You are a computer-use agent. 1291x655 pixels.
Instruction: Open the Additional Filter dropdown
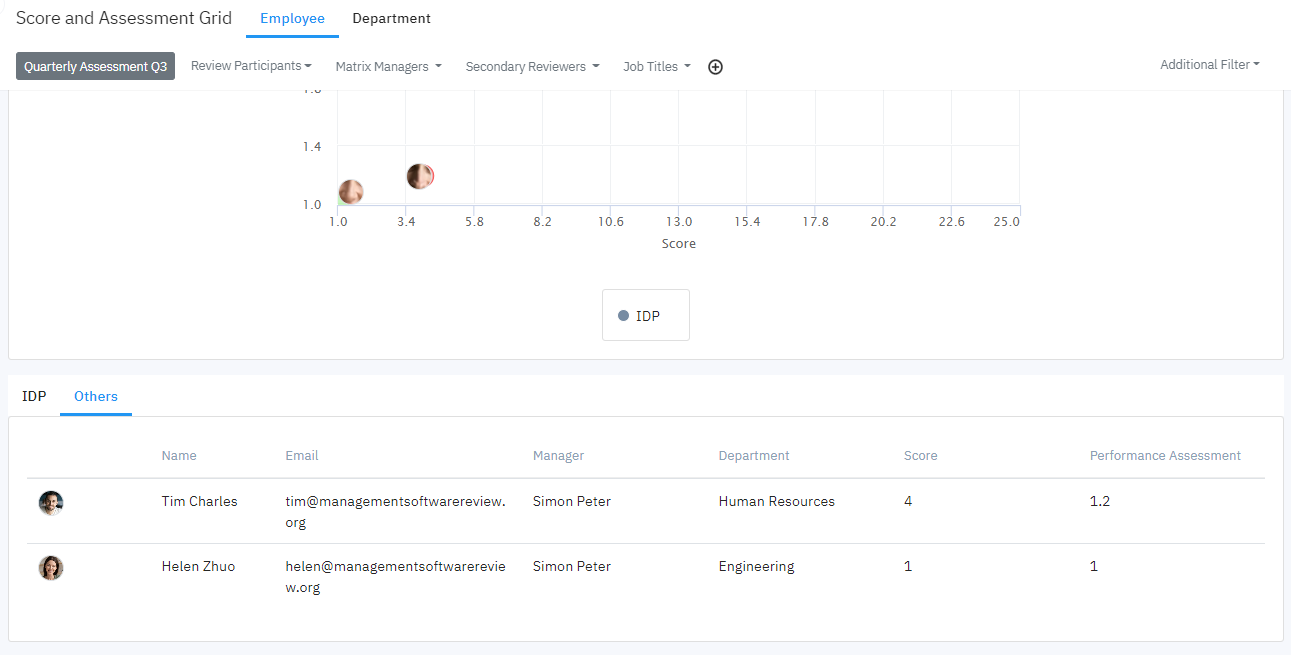[x=1209, y=65]
